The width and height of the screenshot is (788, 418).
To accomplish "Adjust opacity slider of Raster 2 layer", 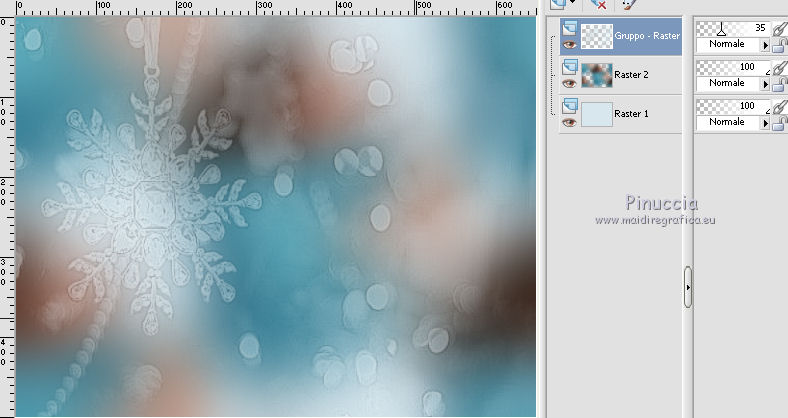I will (x=733, y=67).
